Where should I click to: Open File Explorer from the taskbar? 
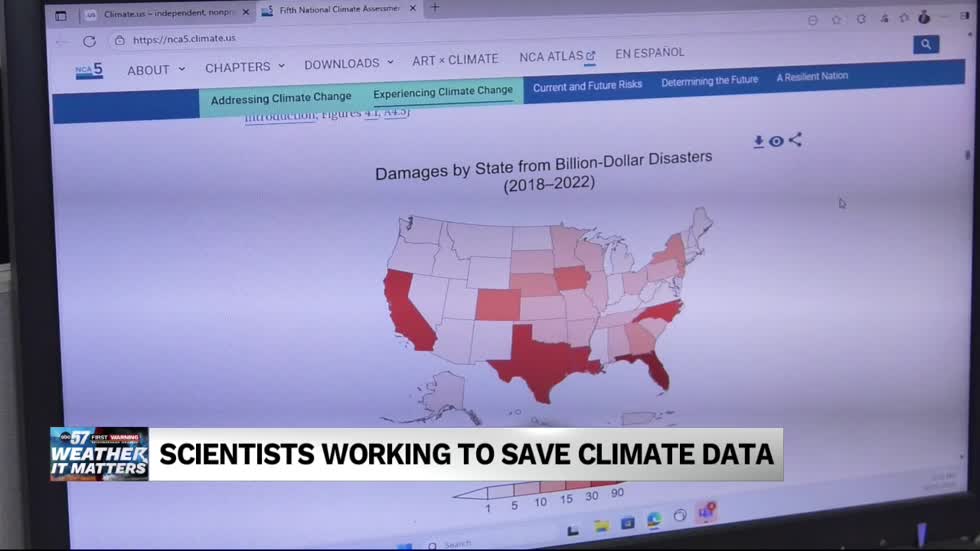[601, 525]
